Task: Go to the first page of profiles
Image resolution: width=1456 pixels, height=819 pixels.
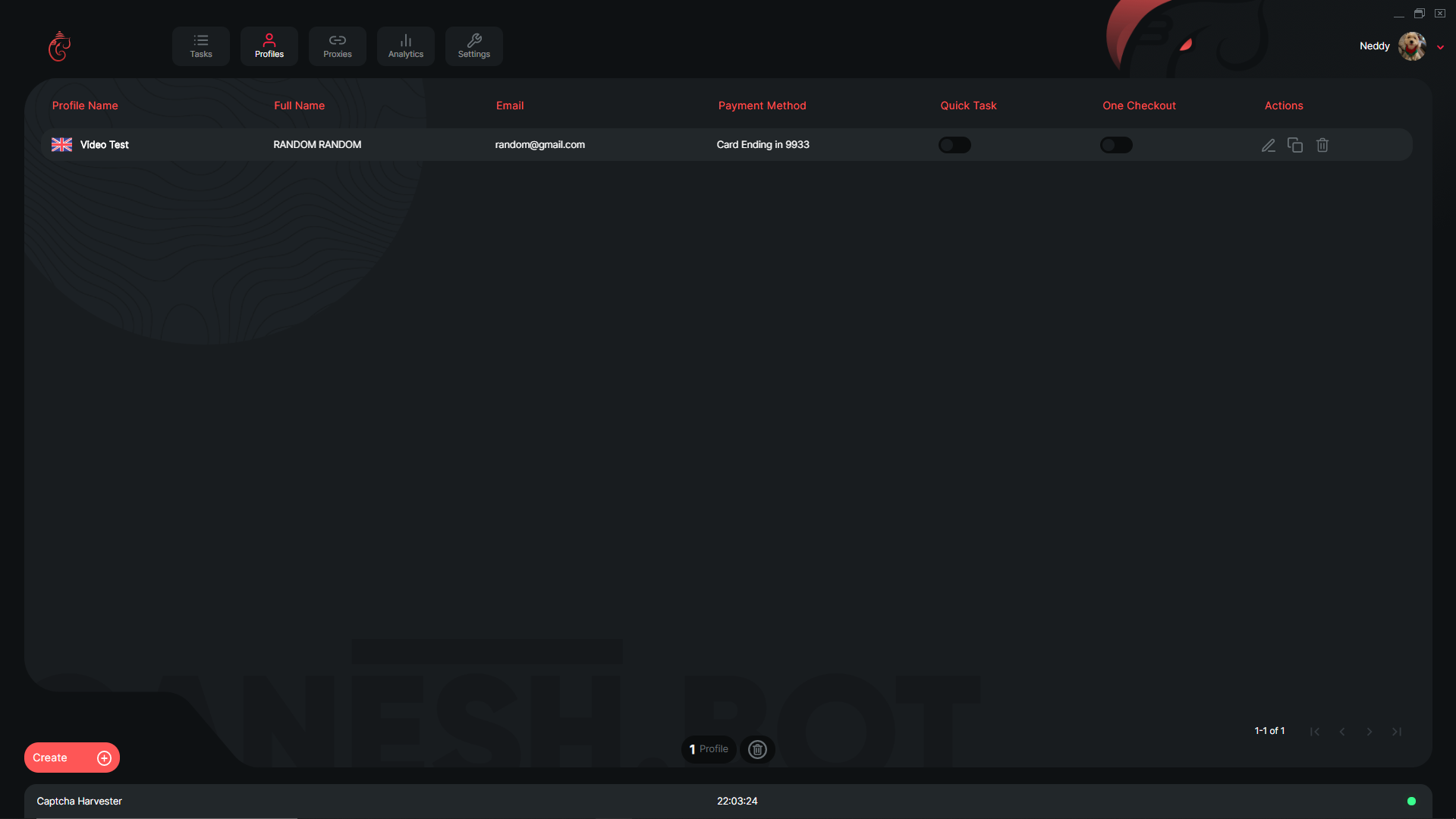Action: (1315, 732)
